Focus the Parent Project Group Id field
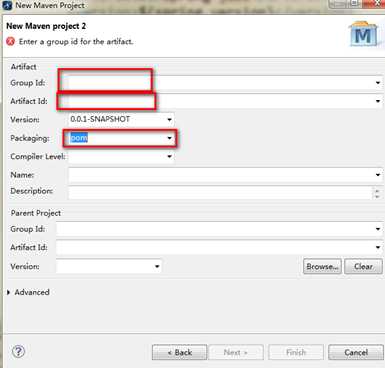The image size is (385, 368). click(x=219, y=229)
